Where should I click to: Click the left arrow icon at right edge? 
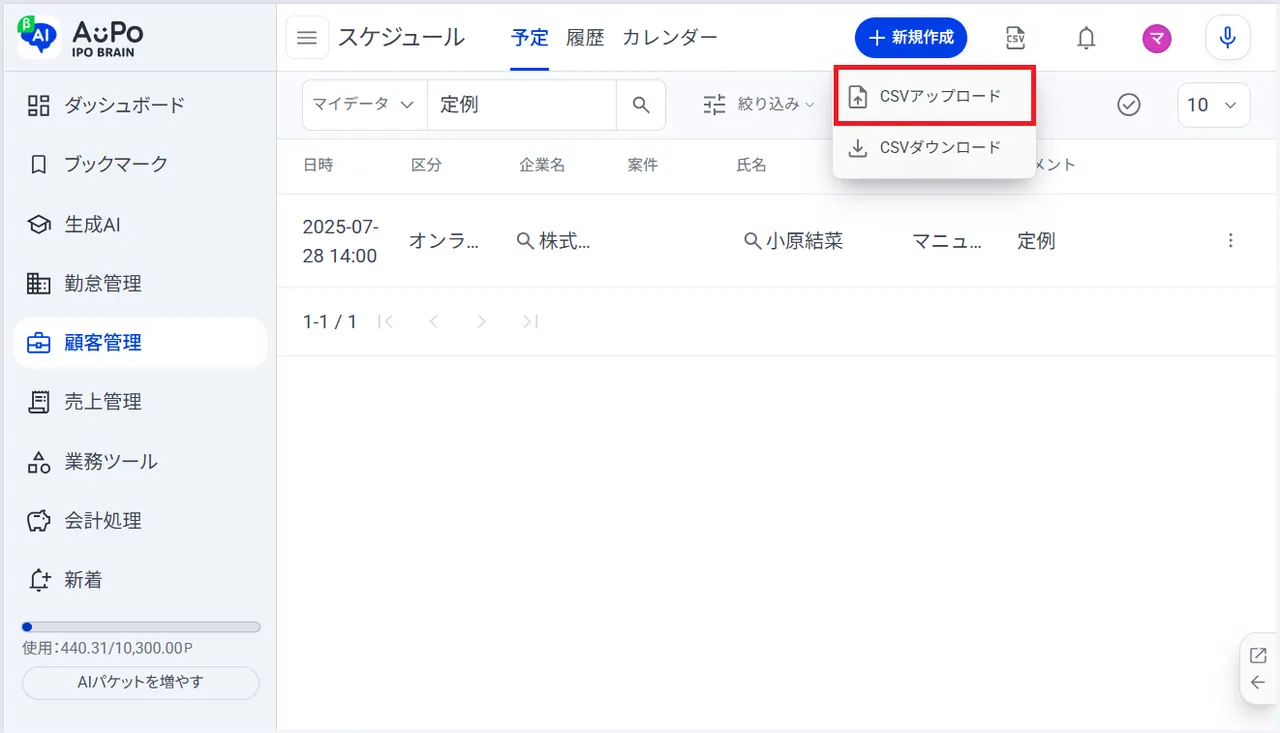point(1258,683)
